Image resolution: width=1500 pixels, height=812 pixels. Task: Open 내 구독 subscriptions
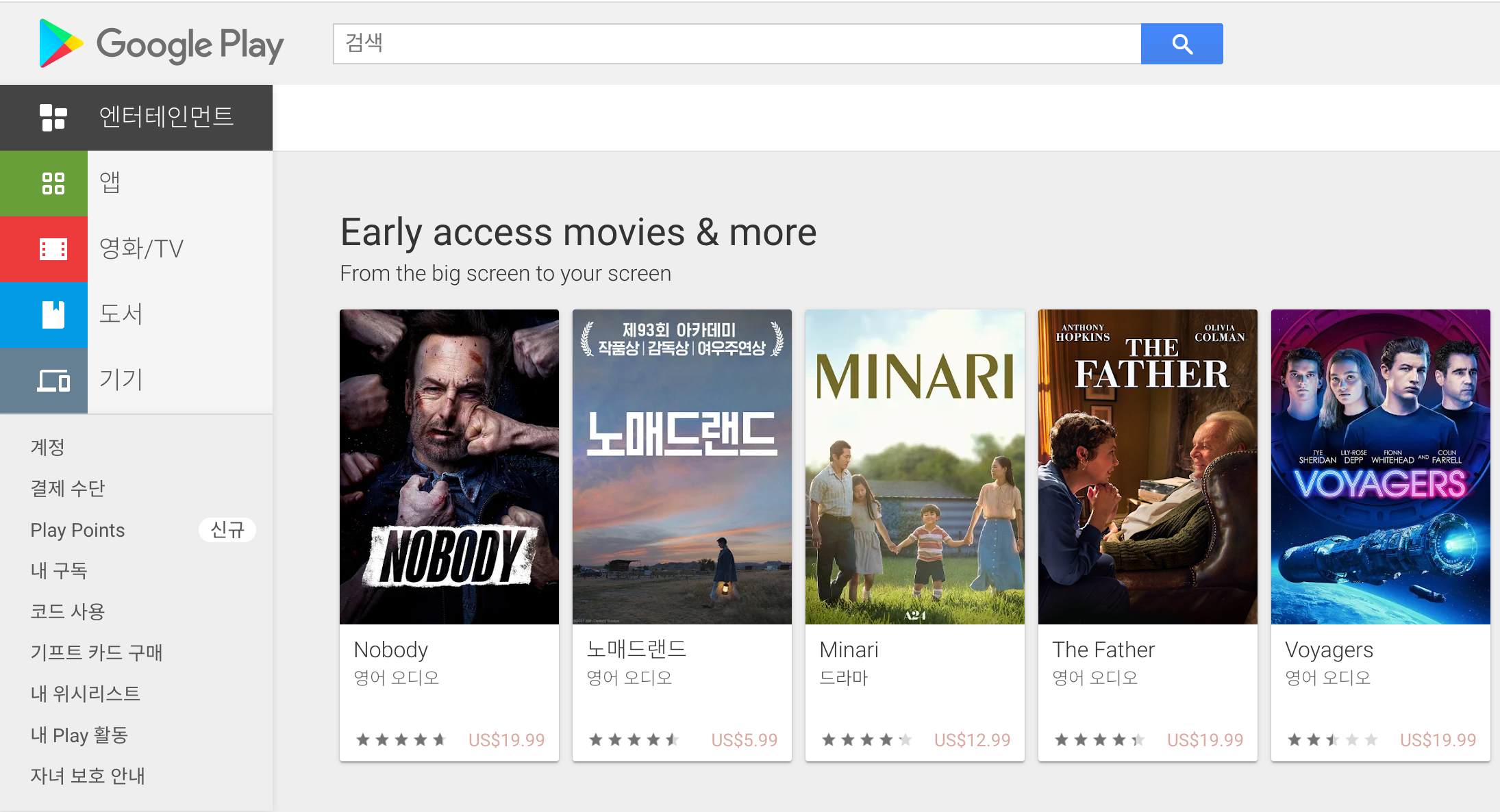tap(59, 571)
